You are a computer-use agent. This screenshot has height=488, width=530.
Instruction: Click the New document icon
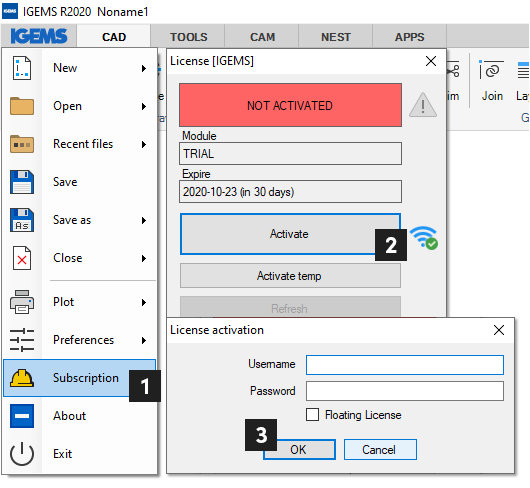[22, 68]
